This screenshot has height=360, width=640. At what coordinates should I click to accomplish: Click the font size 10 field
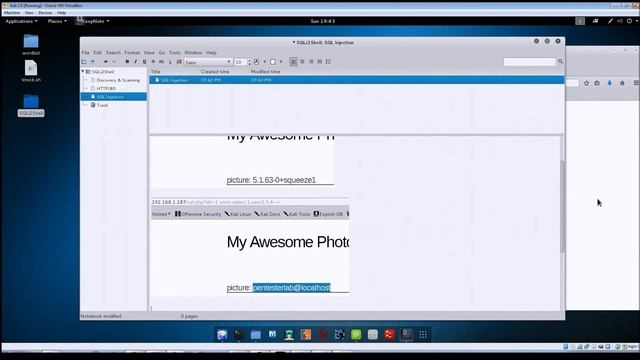pyautogui.click(x=240, y=62)
